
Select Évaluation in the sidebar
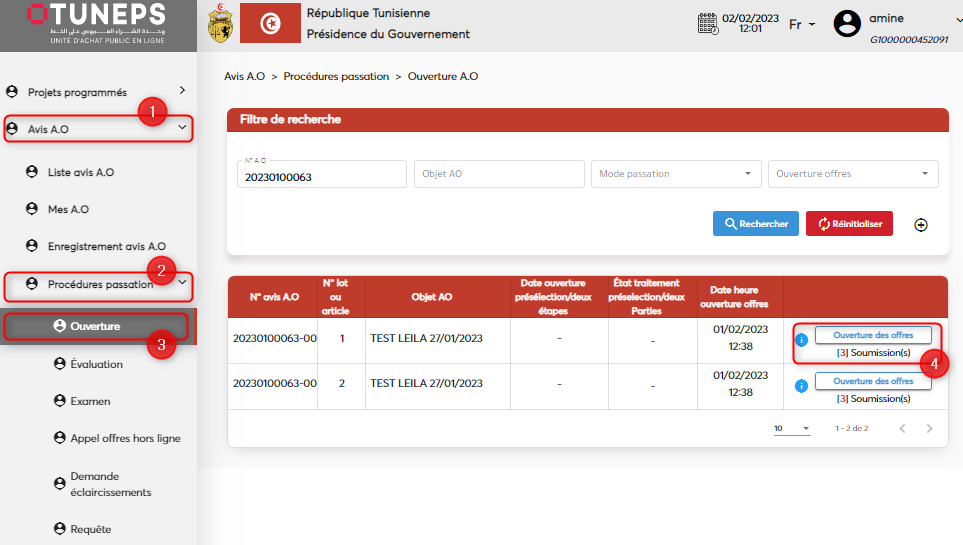[96, 364]
